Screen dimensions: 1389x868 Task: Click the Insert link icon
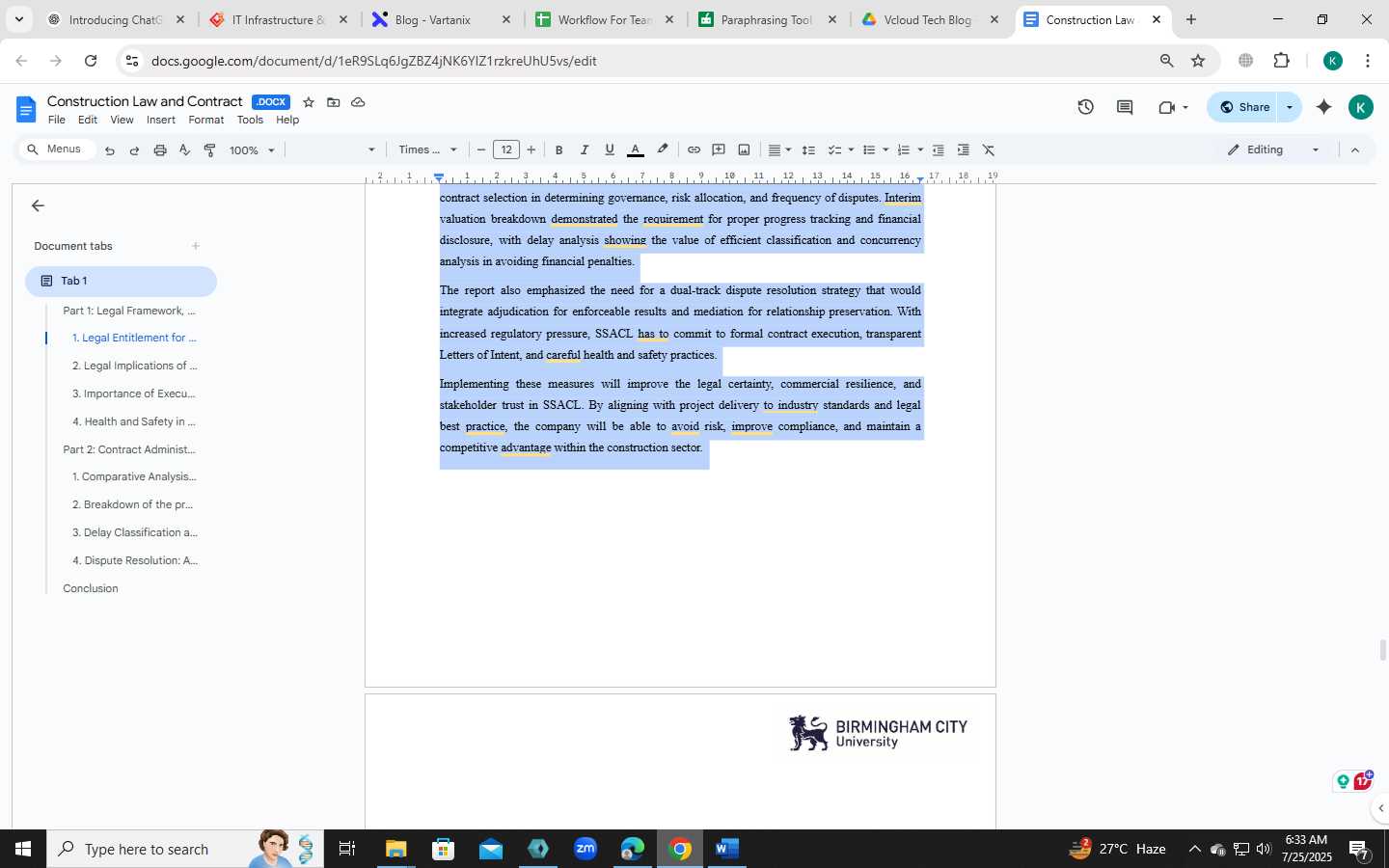(694, 150)
